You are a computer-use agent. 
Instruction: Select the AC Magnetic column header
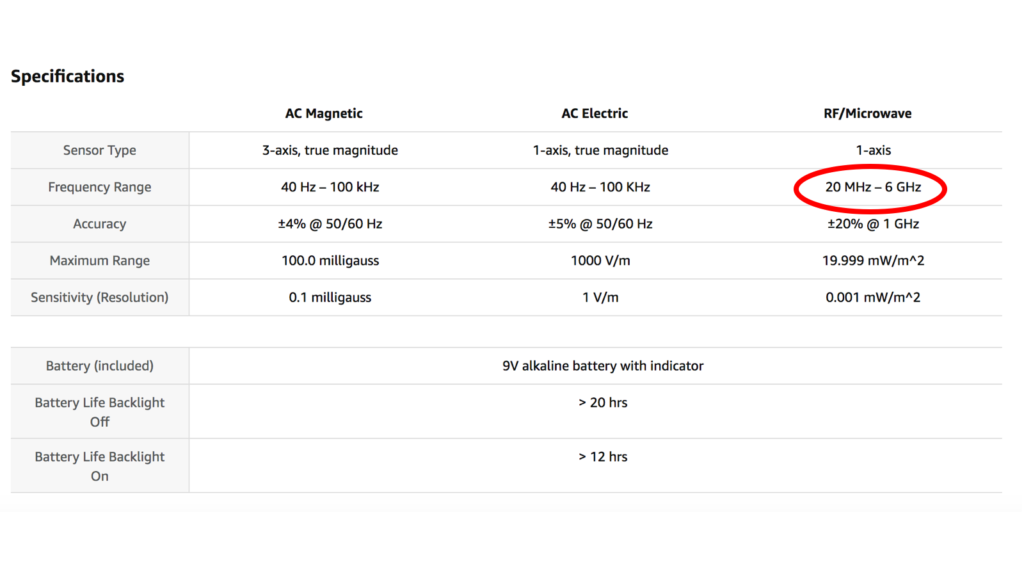[x=323, y=114]
